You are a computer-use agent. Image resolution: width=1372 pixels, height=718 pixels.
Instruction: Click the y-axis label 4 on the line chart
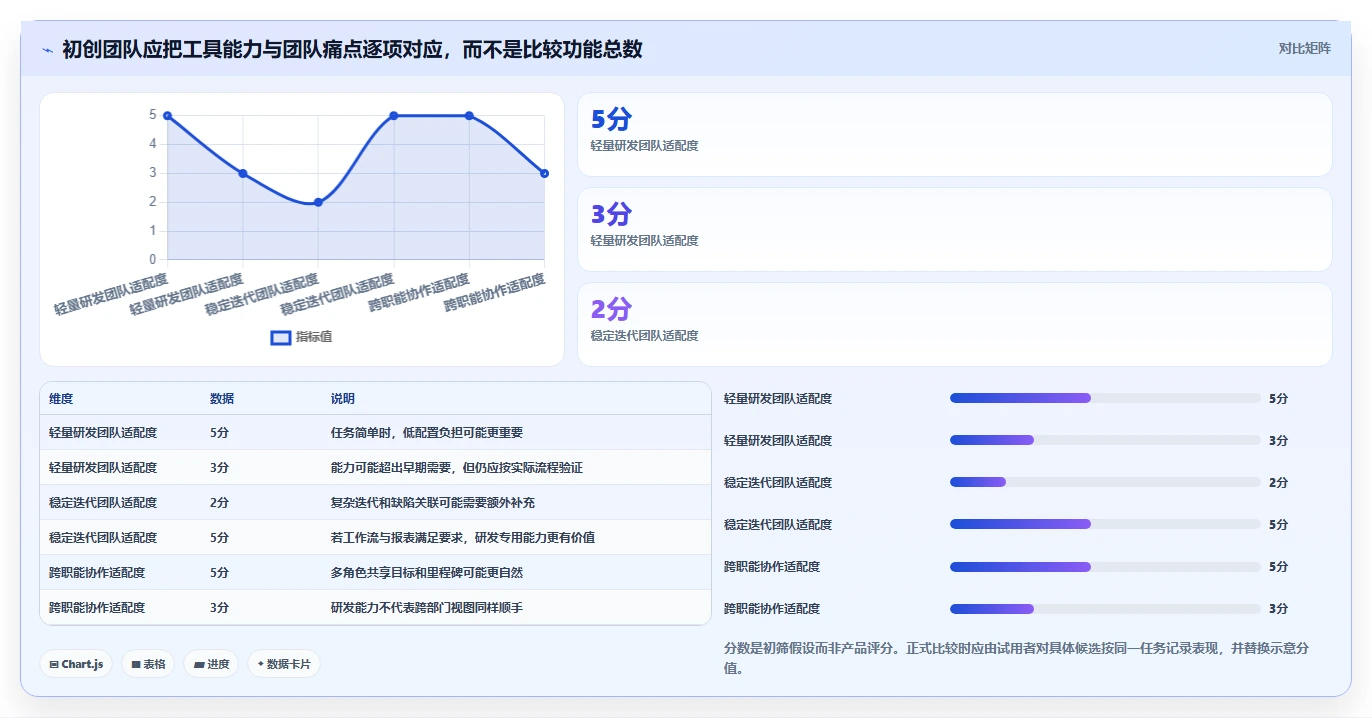click(153, 144)
